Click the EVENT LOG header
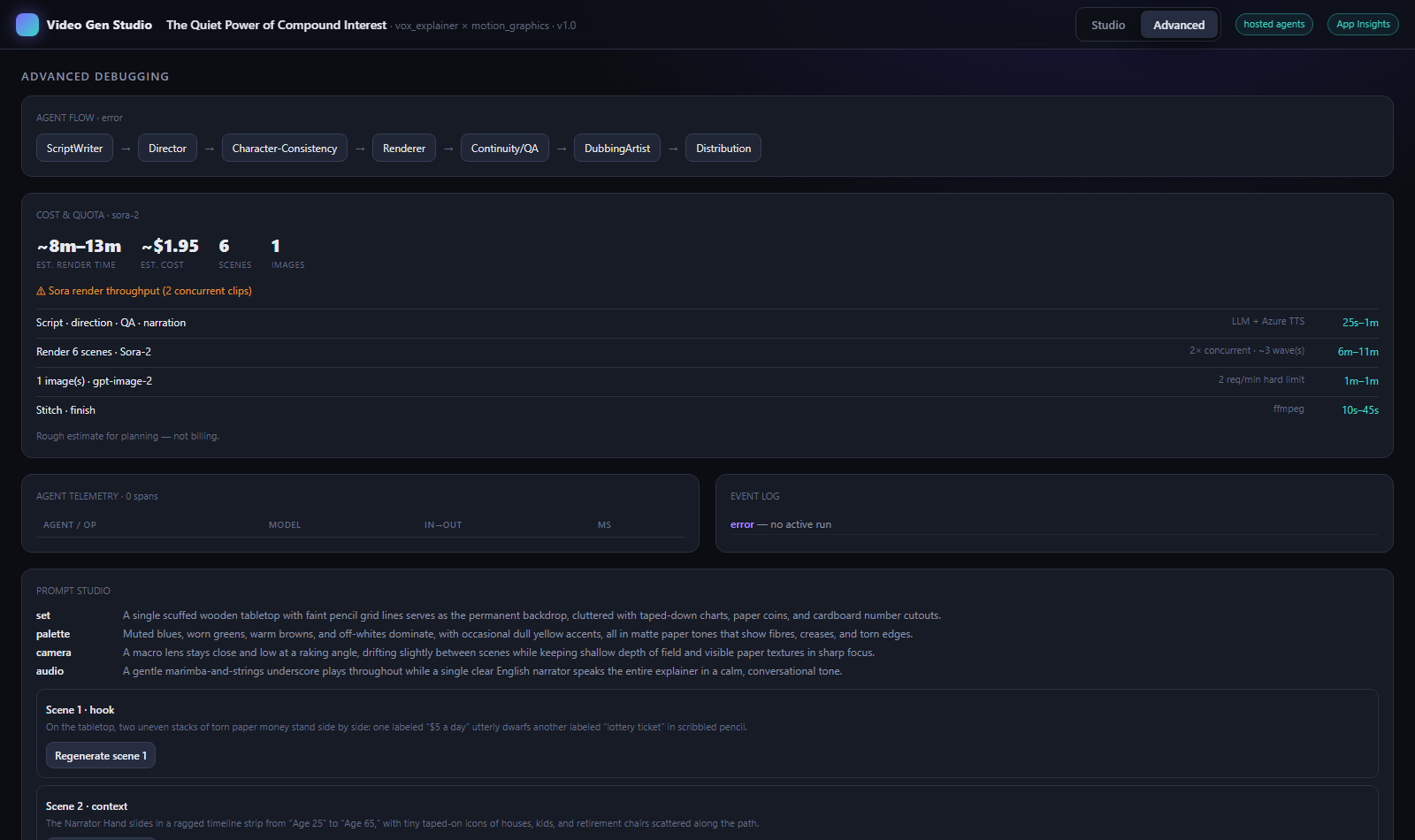 tap(755, 496)
